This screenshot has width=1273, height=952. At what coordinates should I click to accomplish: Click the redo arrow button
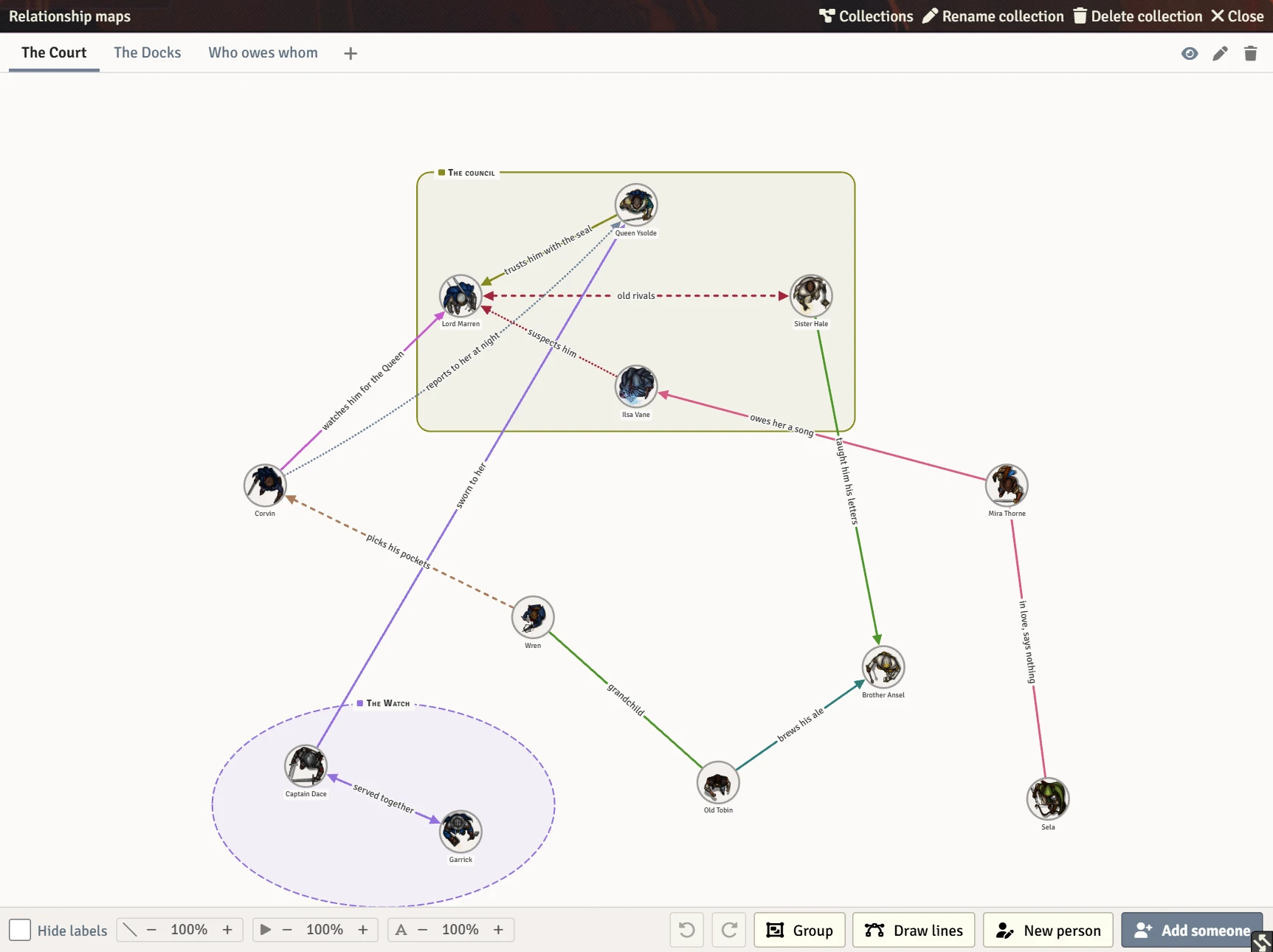(x=729, y=930)
